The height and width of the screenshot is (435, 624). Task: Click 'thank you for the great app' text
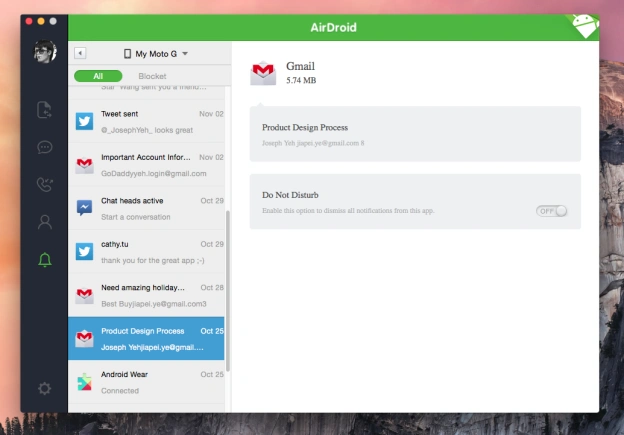152,260
